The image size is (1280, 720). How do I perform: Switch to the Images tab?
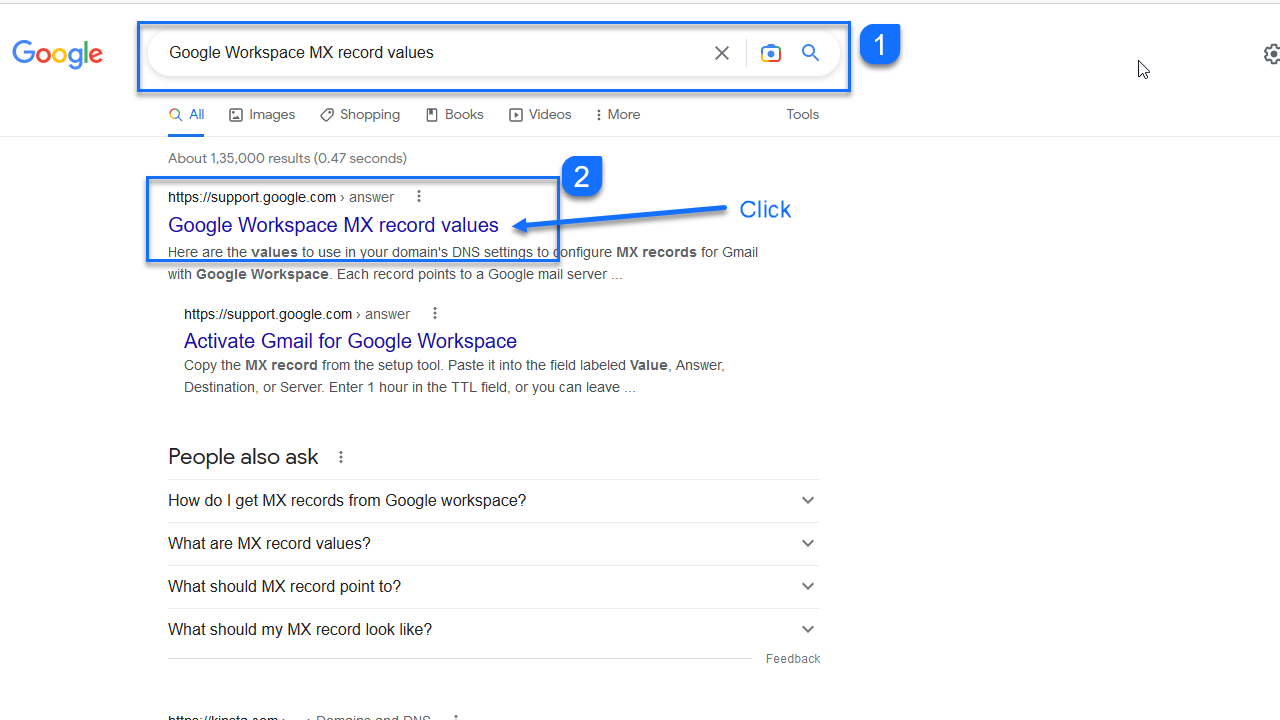coord(262,115)
